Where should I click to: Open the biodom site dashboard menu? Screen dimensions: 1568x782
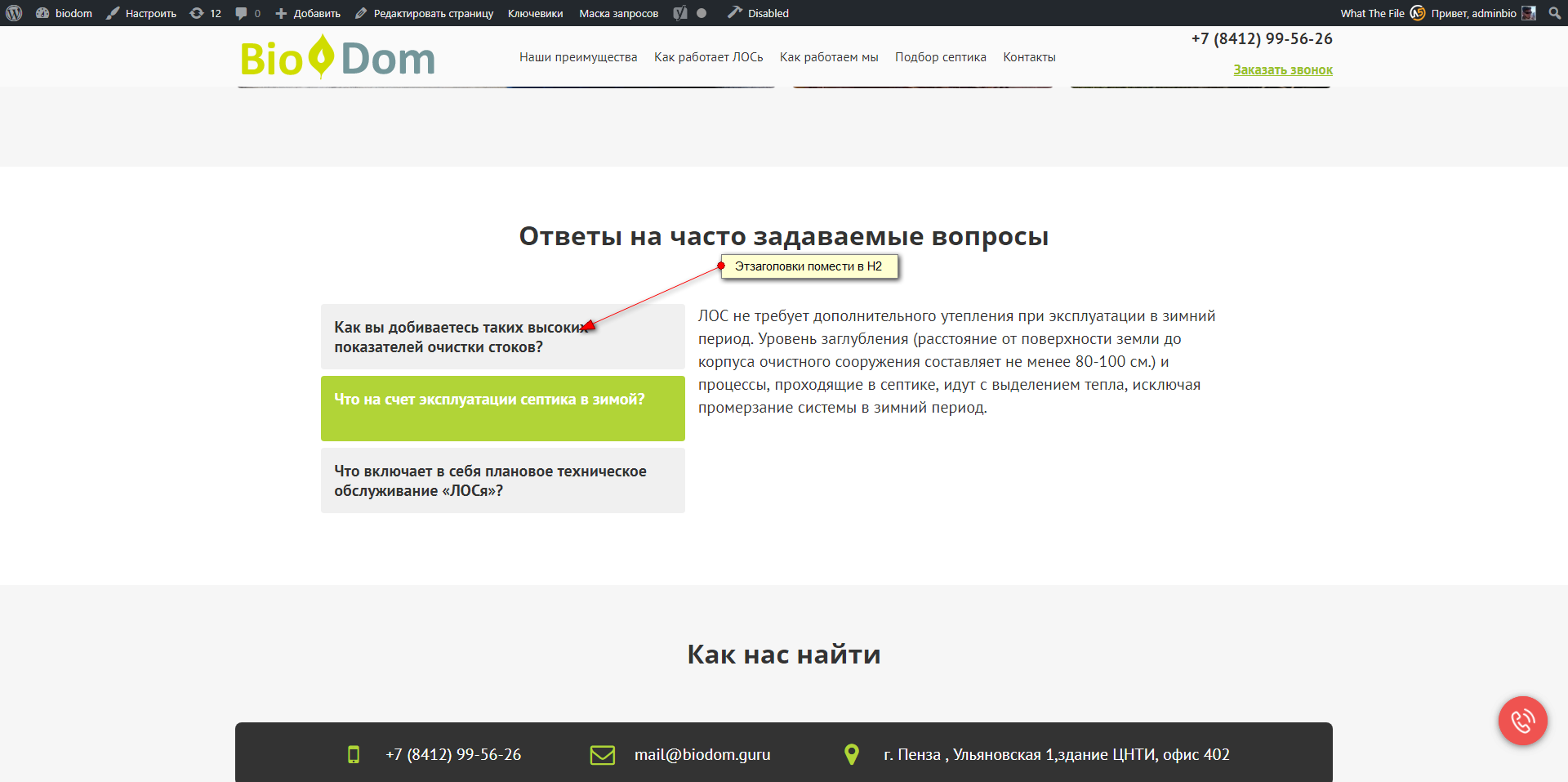(64, 13)
